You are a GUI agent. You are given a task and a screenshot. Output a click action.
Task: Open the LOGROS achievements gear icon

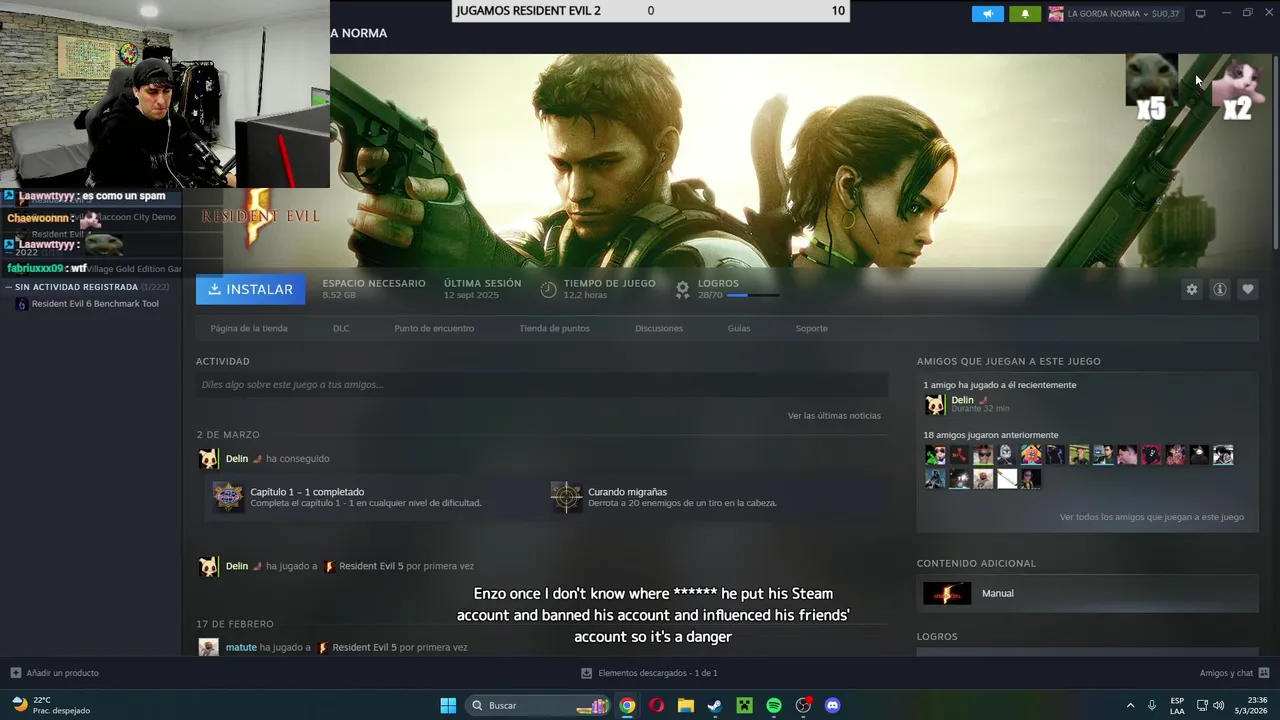pos(682,289)
